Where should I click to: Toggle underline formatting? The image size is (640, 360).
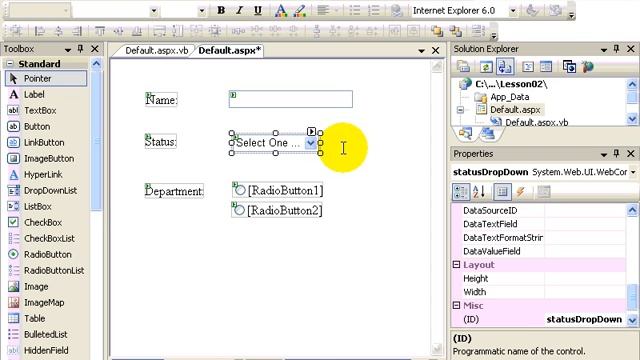(258, 10)
